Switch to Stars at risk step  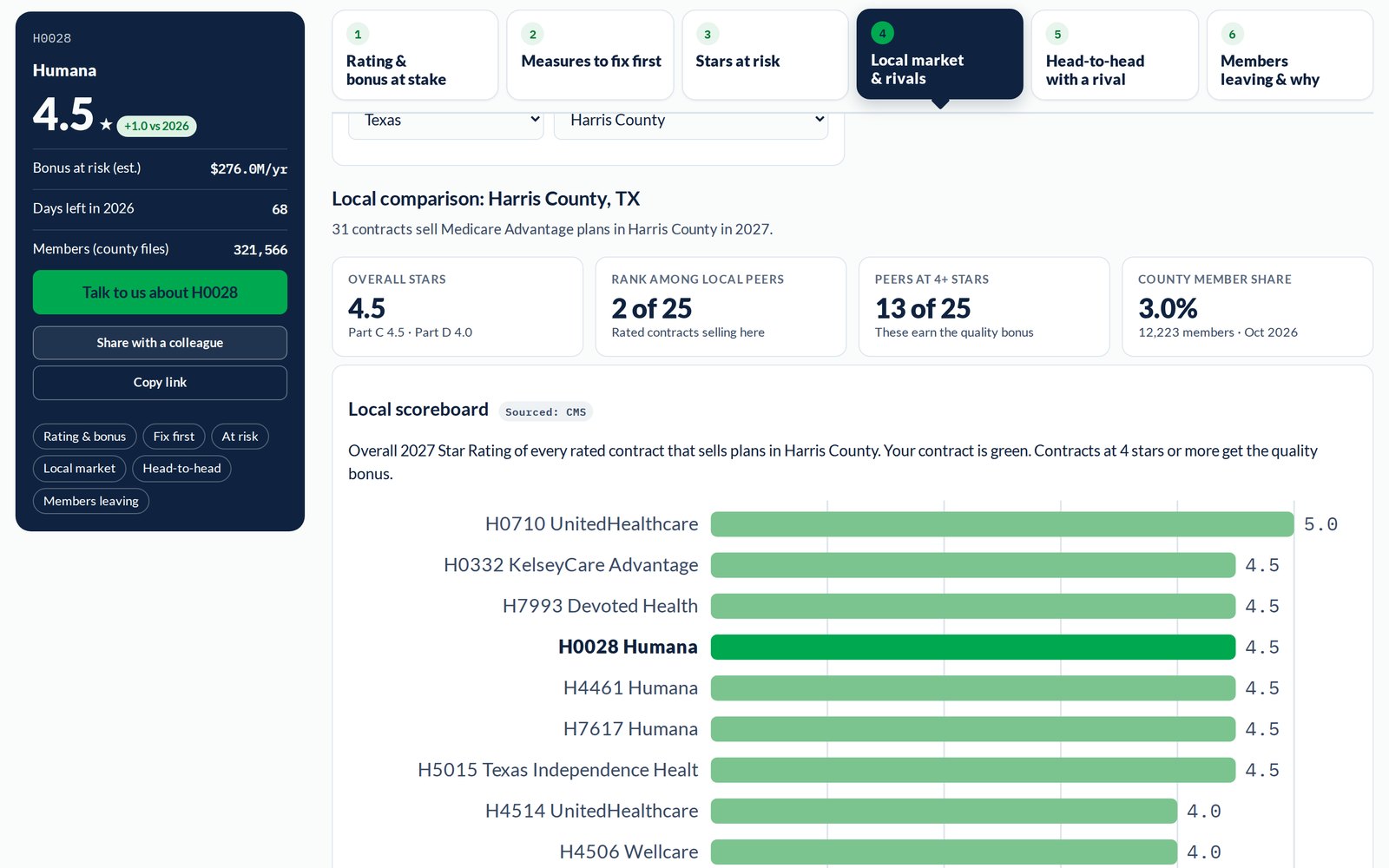(x=765, y=55)
